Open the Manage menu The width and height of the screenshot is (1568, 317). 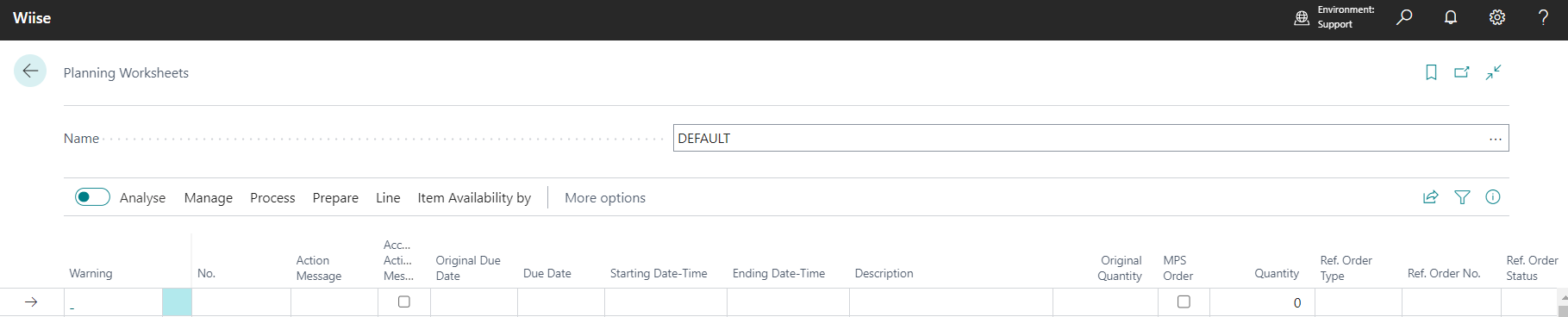209,197
